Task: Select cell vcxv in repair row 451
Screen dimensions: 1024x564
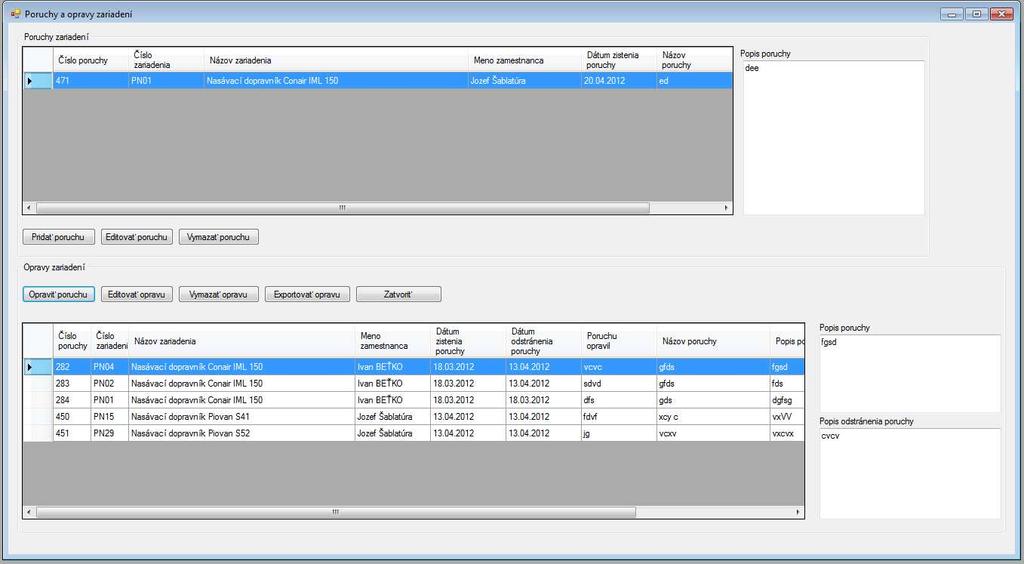Action: coord(714,433)
